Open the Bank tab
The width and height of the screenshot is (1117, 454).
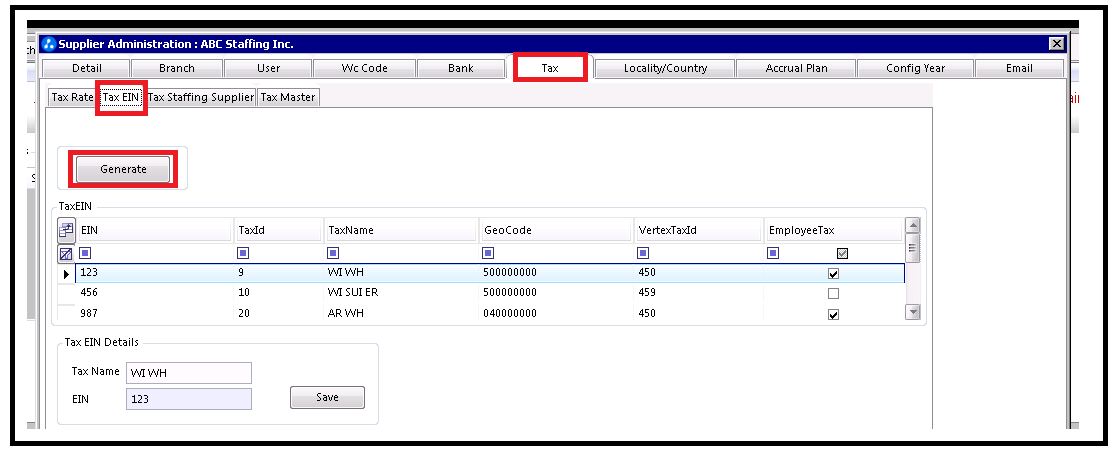click(x=461, y=68)
